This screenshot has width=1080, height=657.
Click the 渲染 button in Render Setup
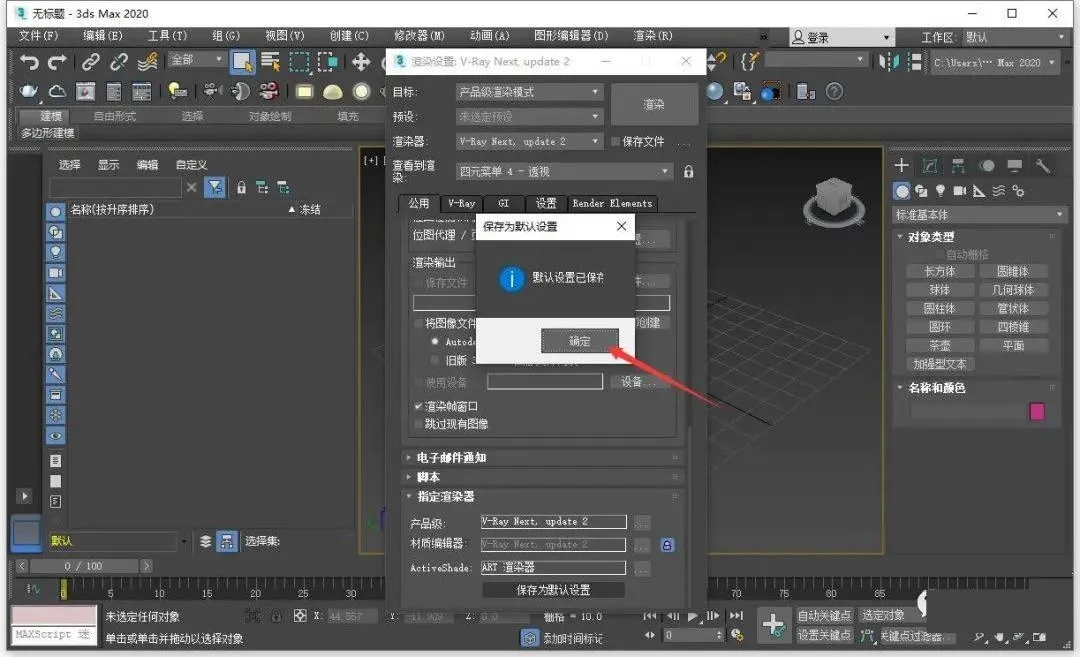[654, 105]
